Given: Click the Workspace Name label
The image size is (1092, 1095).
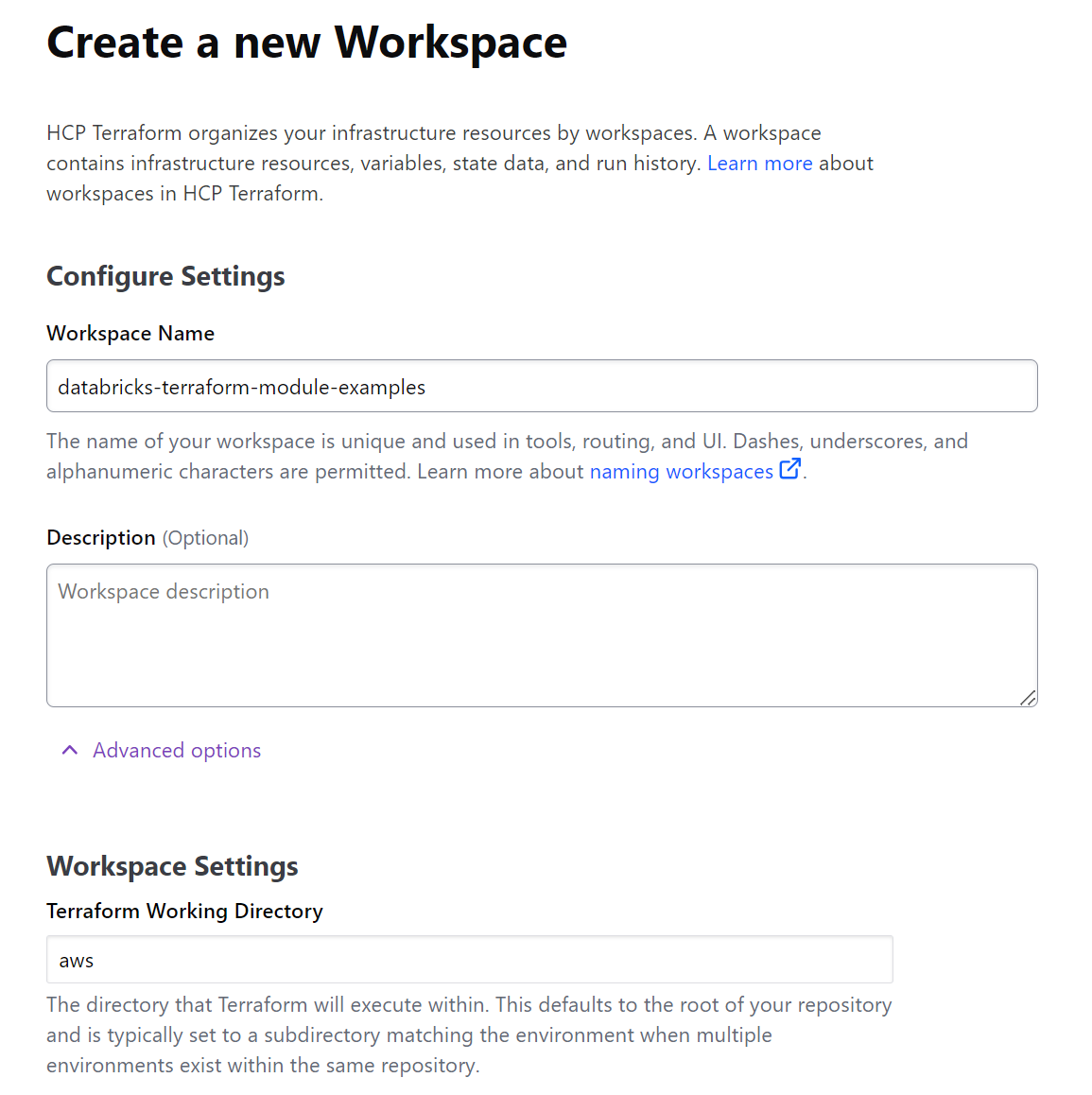Looking at the screenshot, I should 130,333.
